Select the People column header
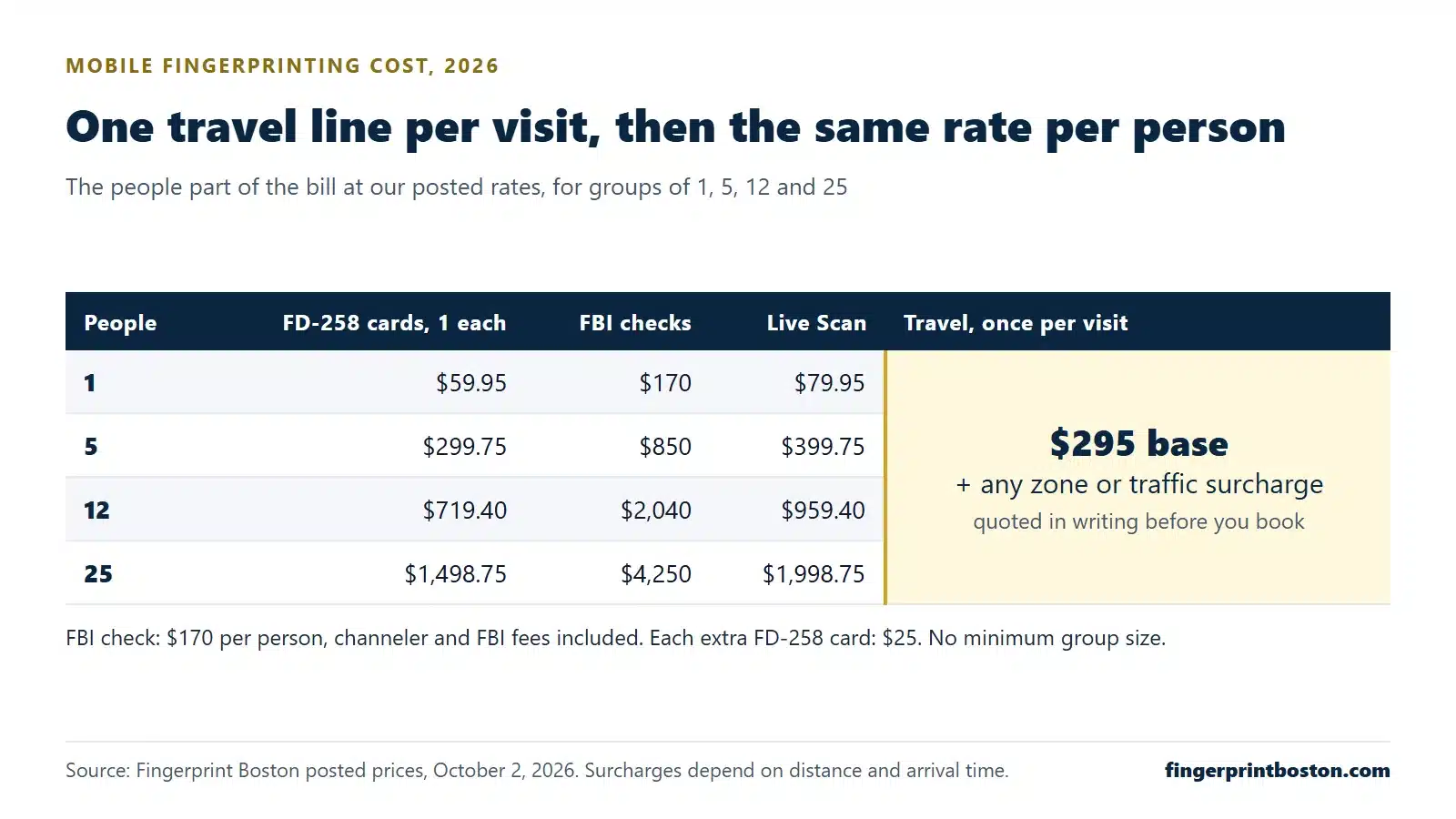This screenshot has width=1456, height=819. (120, 323)
